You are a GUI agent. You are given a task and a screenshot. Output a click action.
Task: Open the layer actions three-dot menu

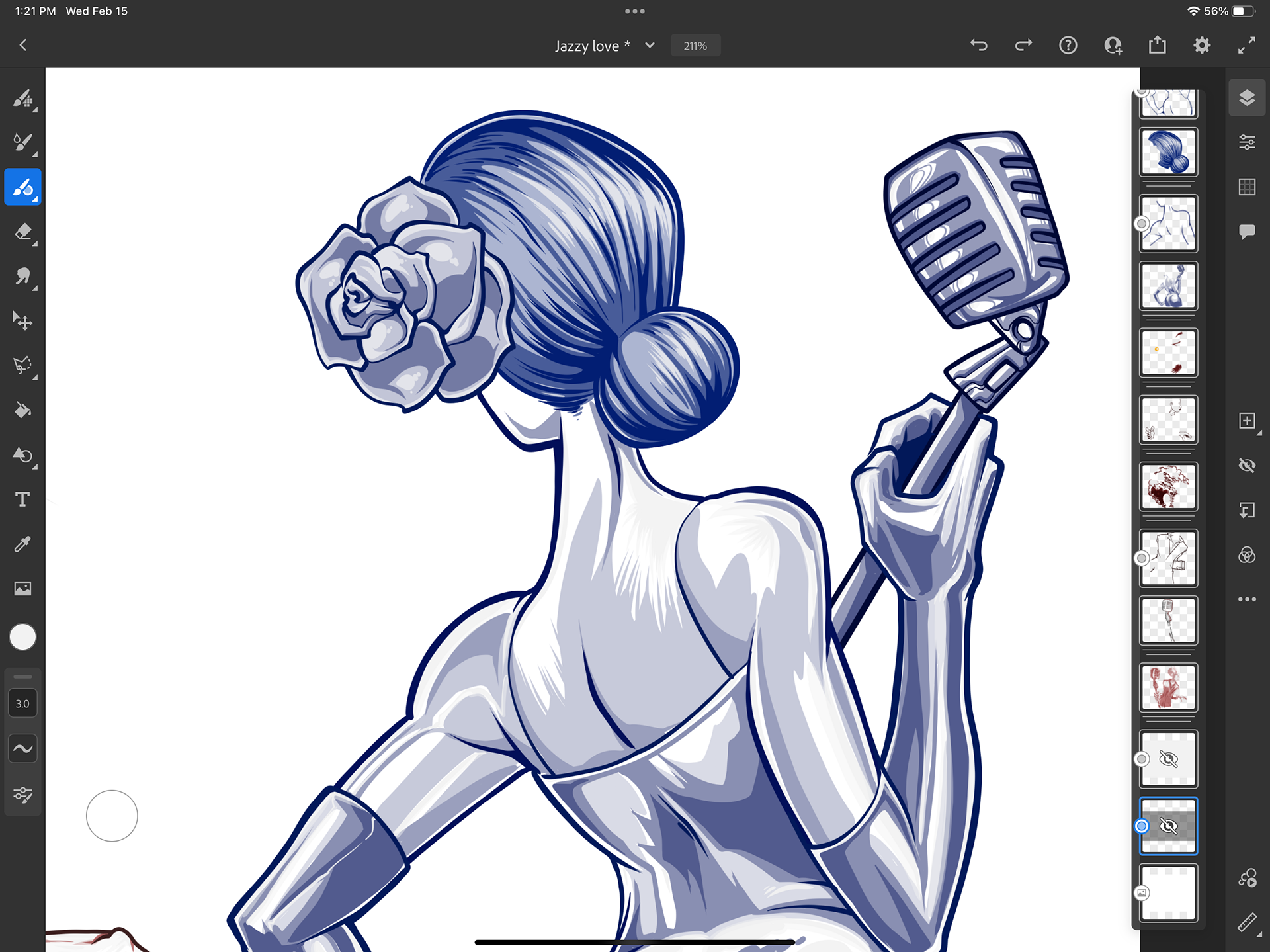[1247, 599]
